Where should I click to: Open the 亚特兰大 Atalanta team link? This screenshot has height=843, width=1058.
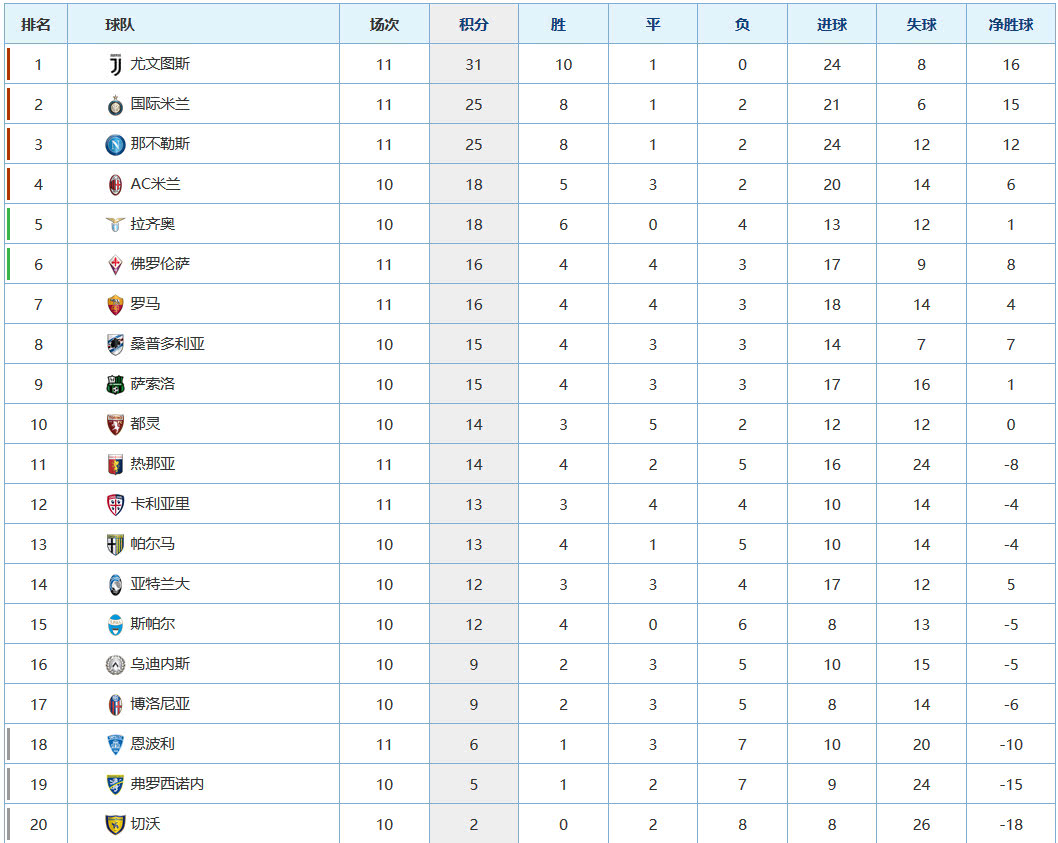(x=160, y=584)
